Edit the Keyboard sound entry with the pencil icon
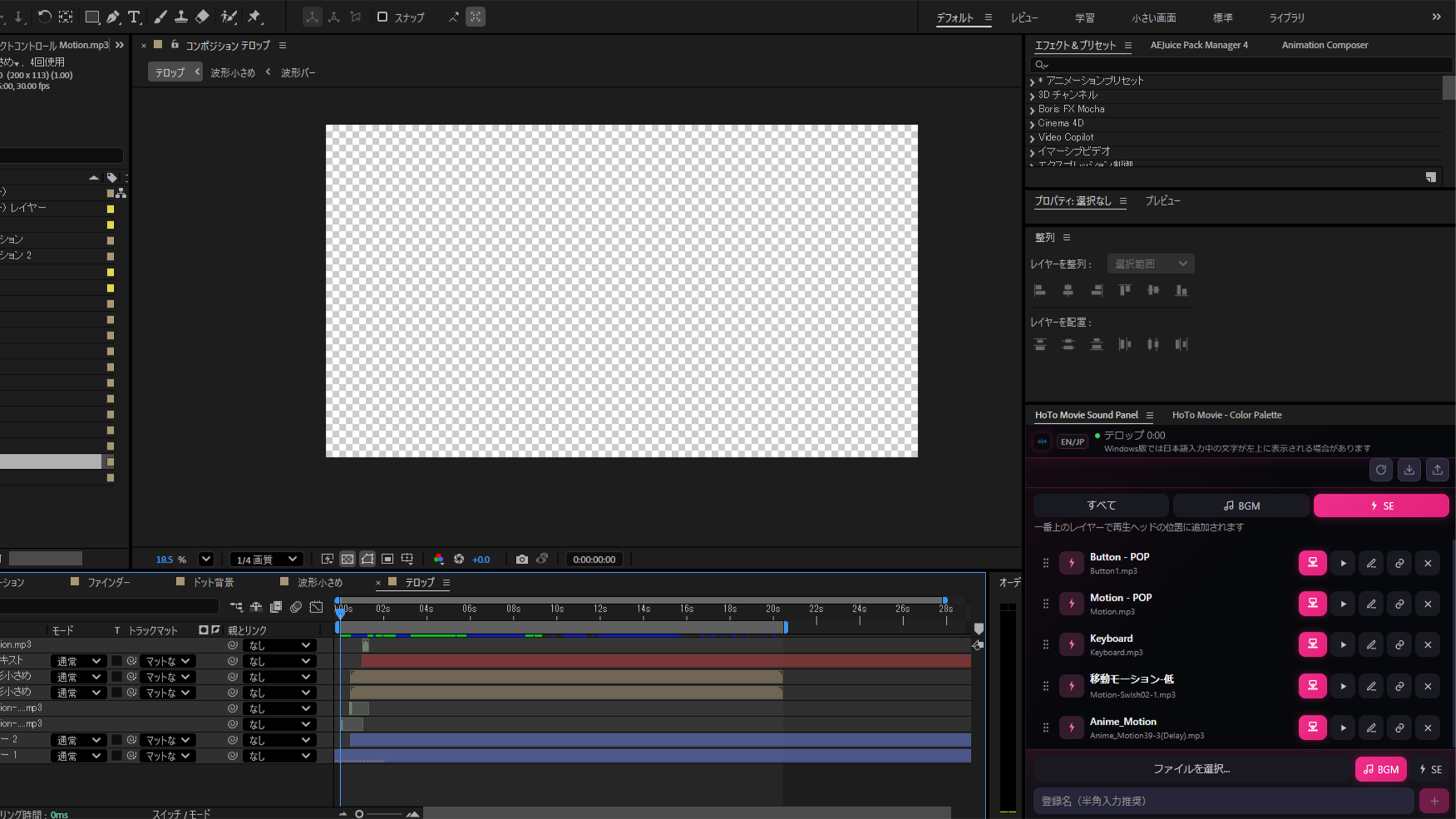 click(x=1371, y=644)
